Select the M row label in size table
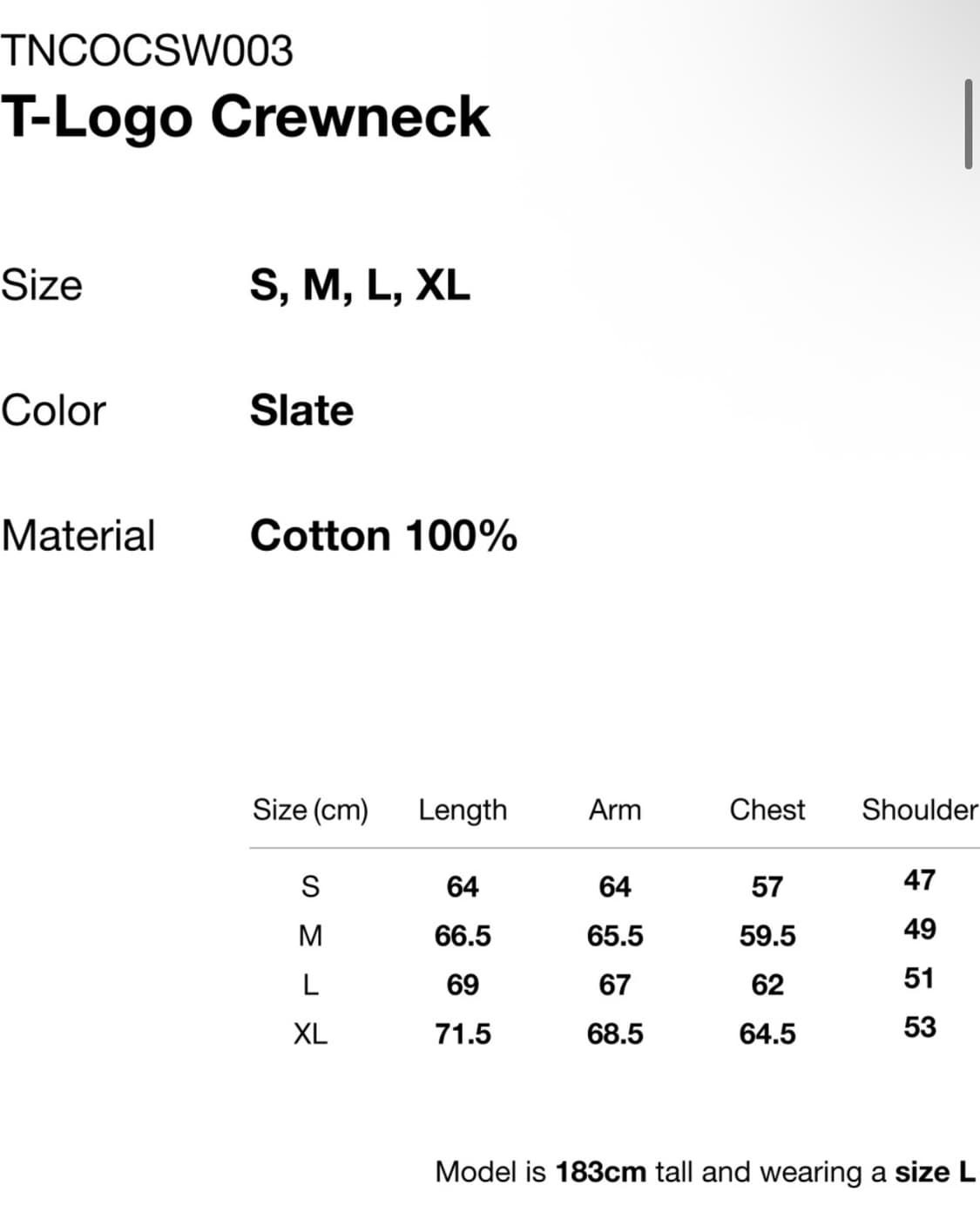 pyautogui.click(x=310, y=935)
